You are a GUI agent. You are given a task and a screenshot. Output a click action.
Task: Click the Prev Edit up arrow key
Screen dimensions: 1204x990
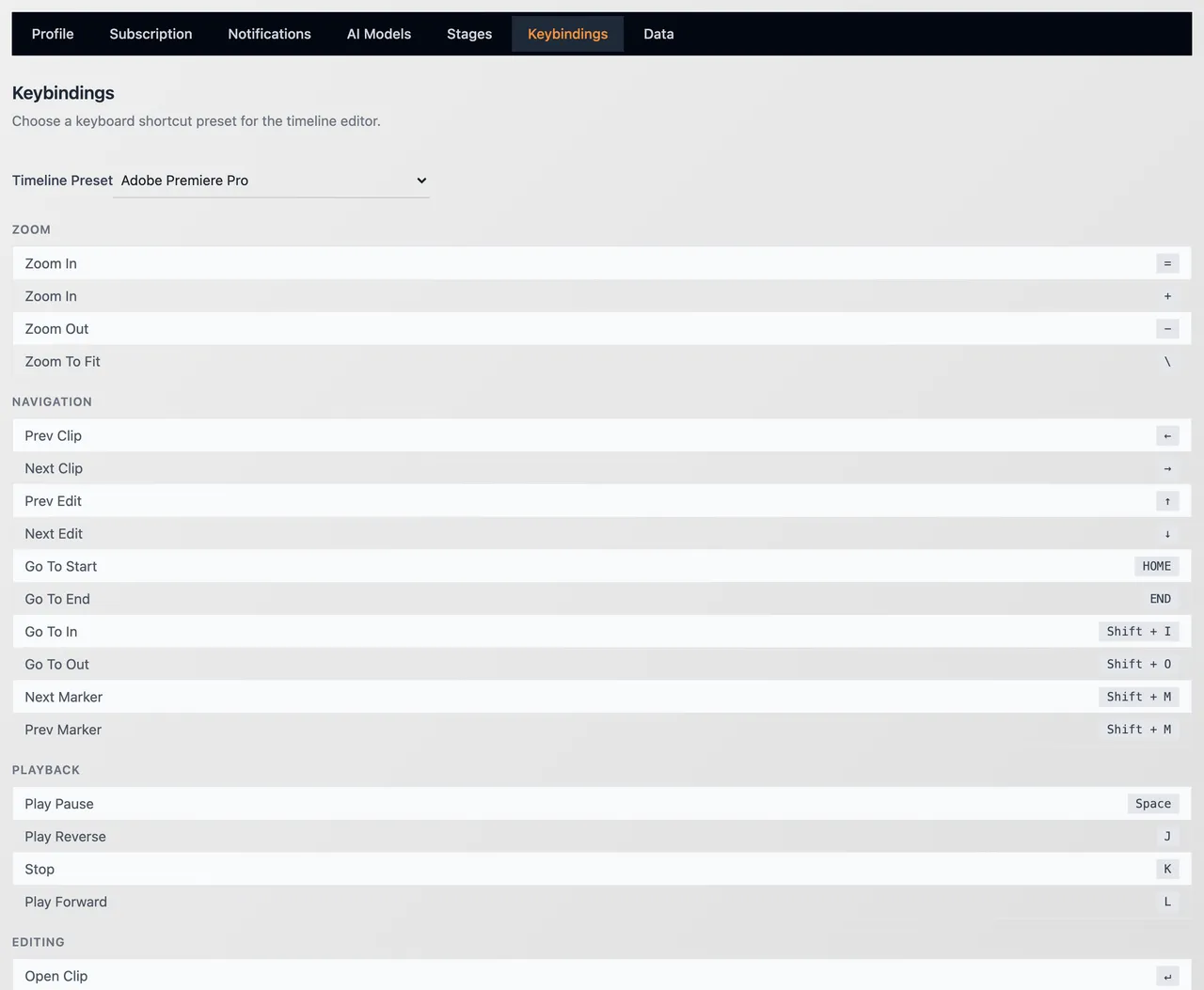1167,501
